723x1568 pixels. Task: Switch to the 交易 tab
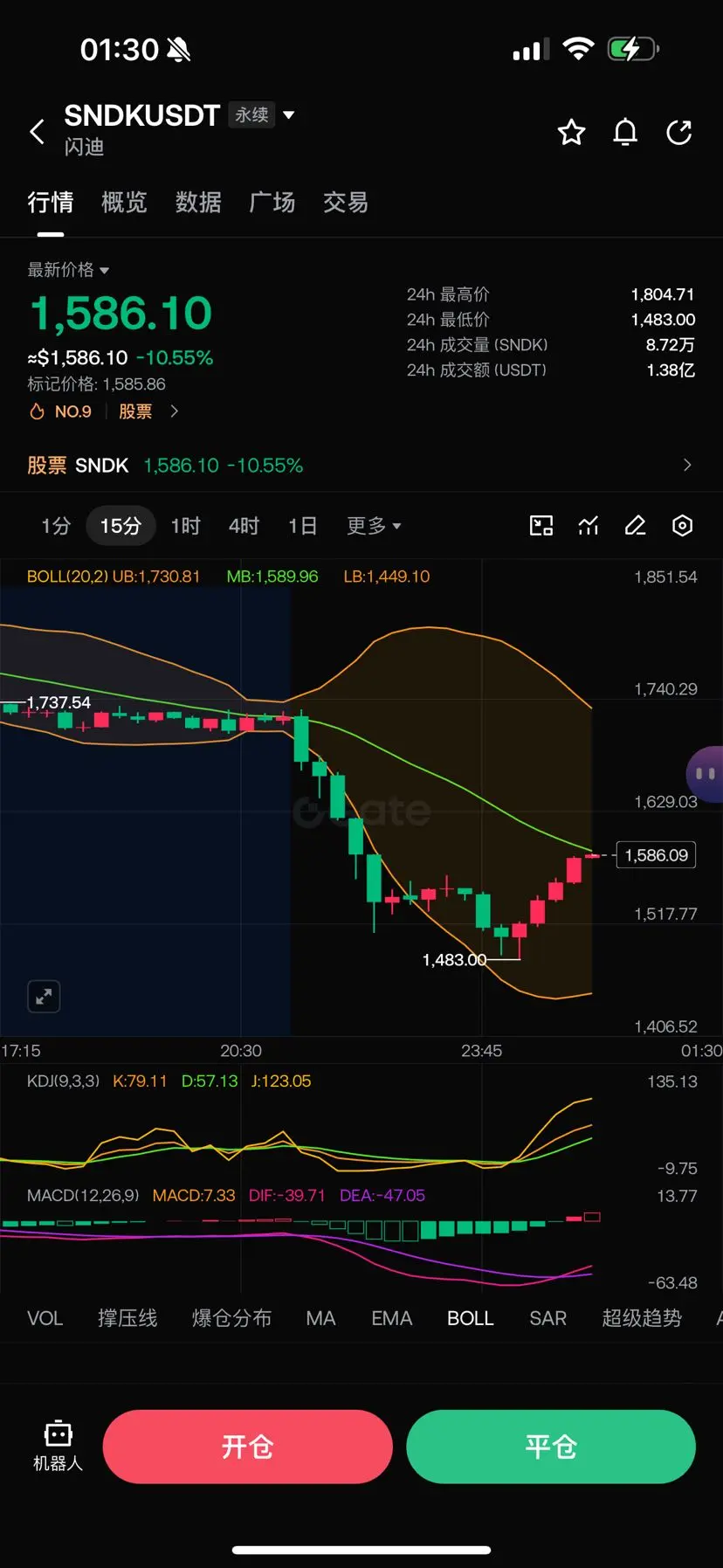tap(346, 203)
